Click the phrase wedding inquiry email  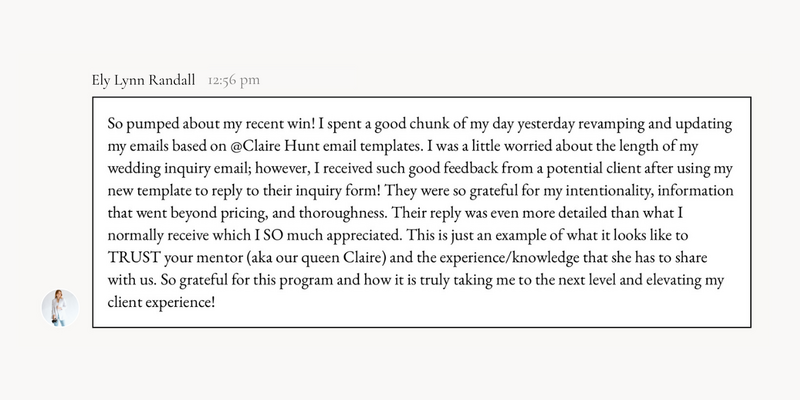[x=179, y=169]
